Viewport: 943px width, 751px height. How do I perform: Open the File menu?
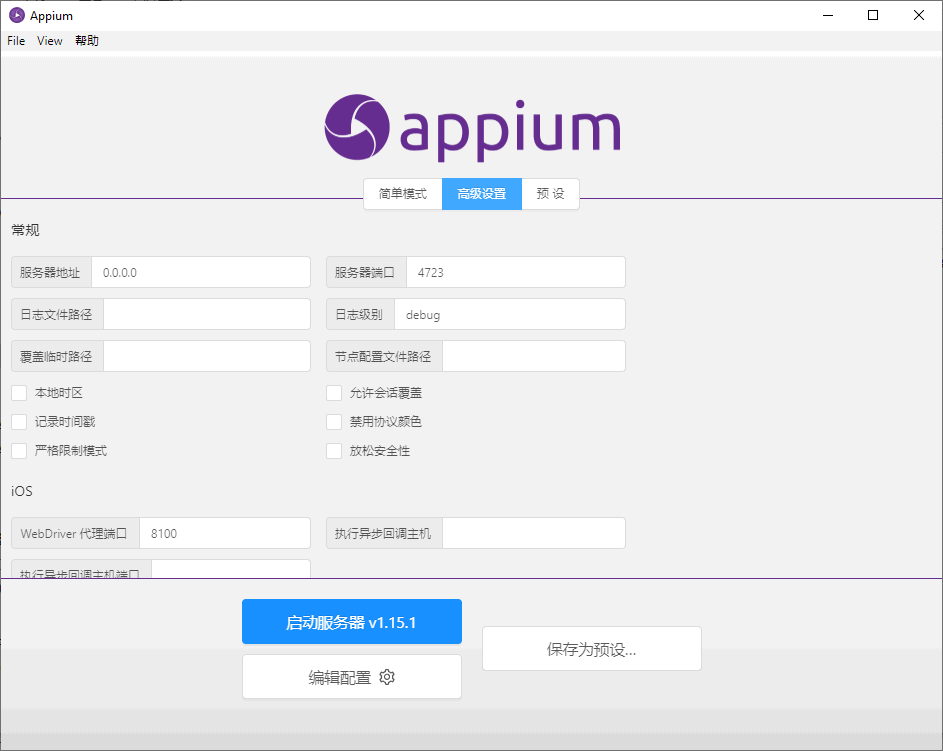pyautogui.click(x=16, y=41)
